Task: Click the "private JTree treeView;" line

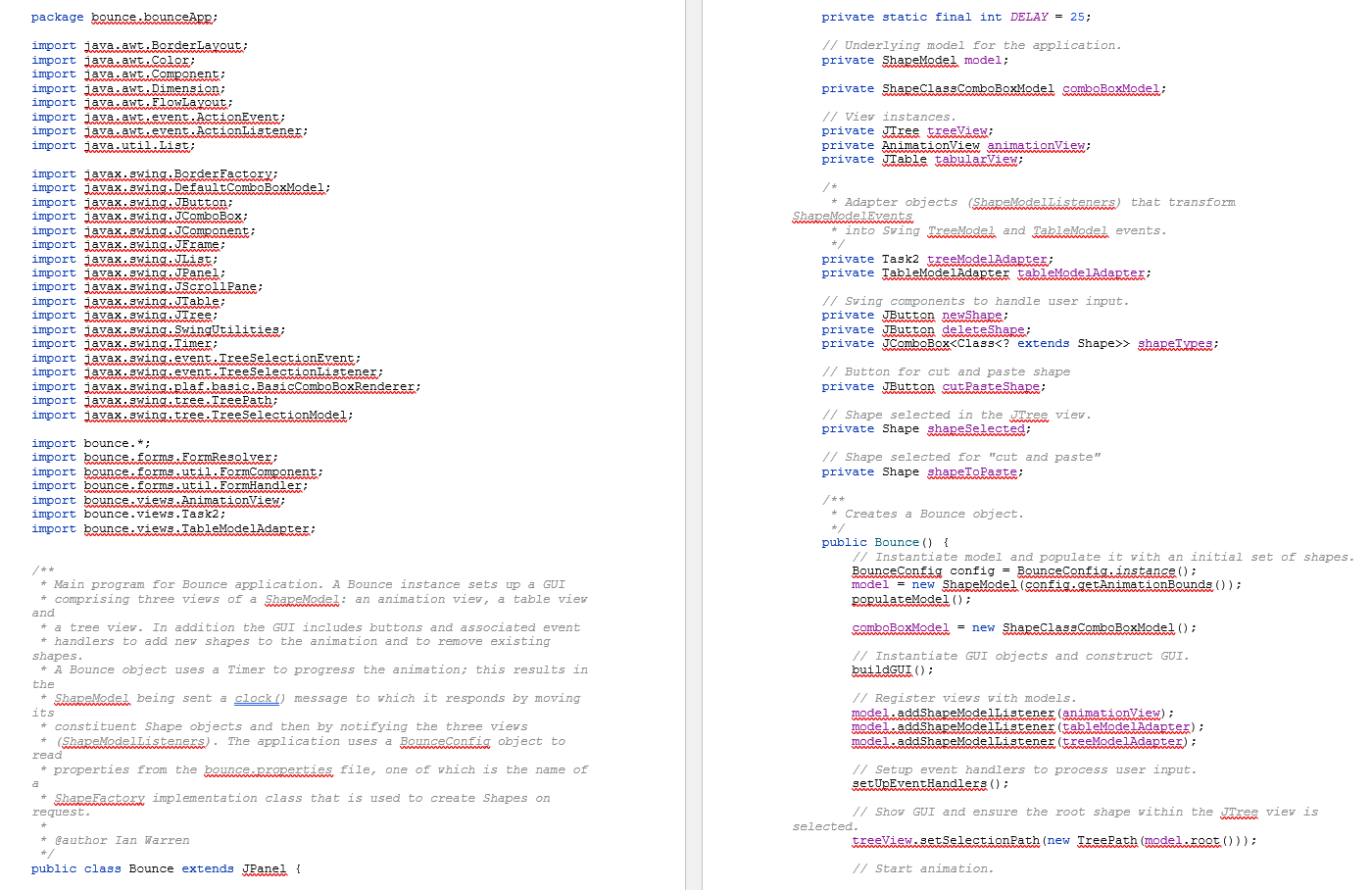Action: (x=907, y=130)
